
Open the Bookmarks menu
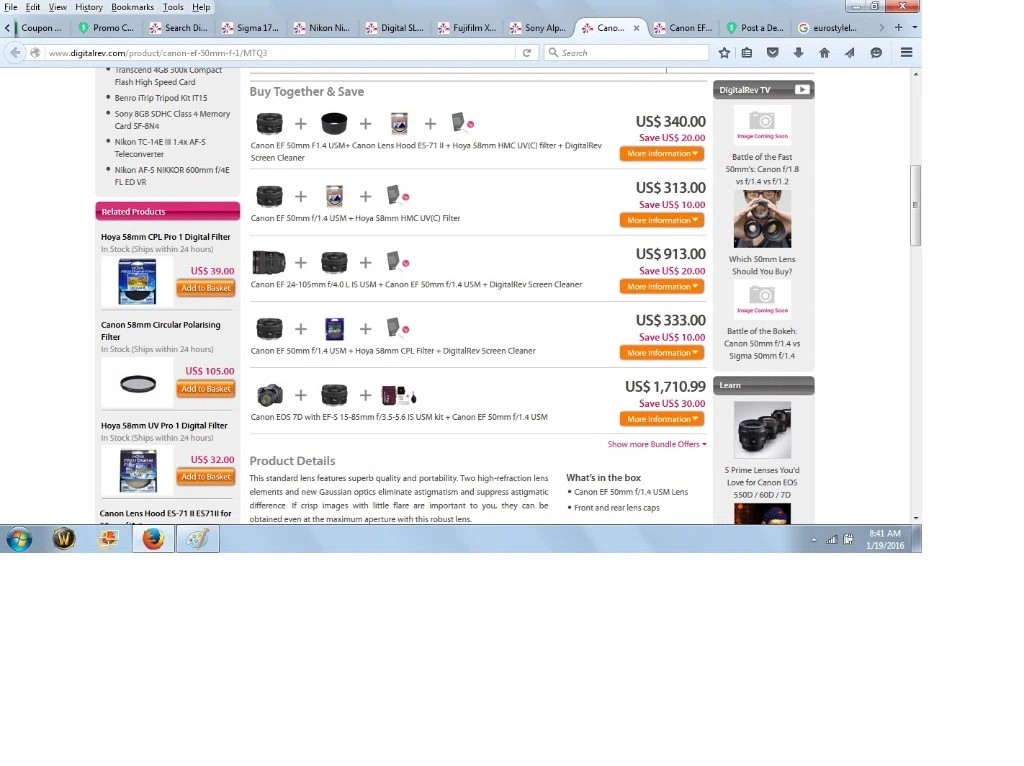point(133,7)
